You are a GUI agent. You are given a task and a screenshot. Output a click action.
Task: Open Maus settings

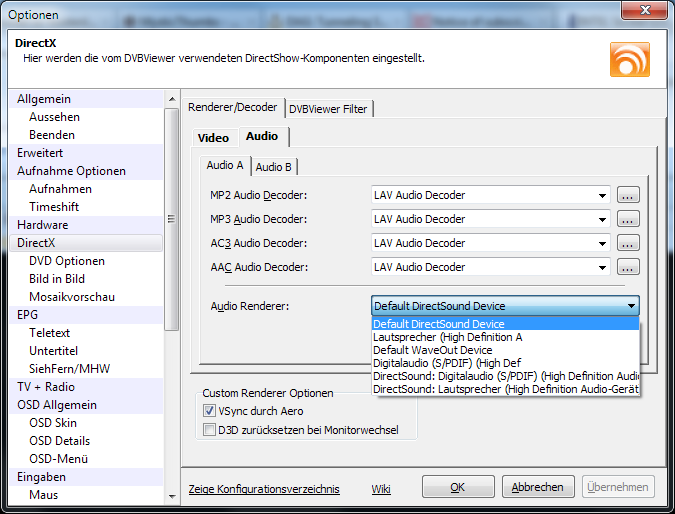click(86, 495)
